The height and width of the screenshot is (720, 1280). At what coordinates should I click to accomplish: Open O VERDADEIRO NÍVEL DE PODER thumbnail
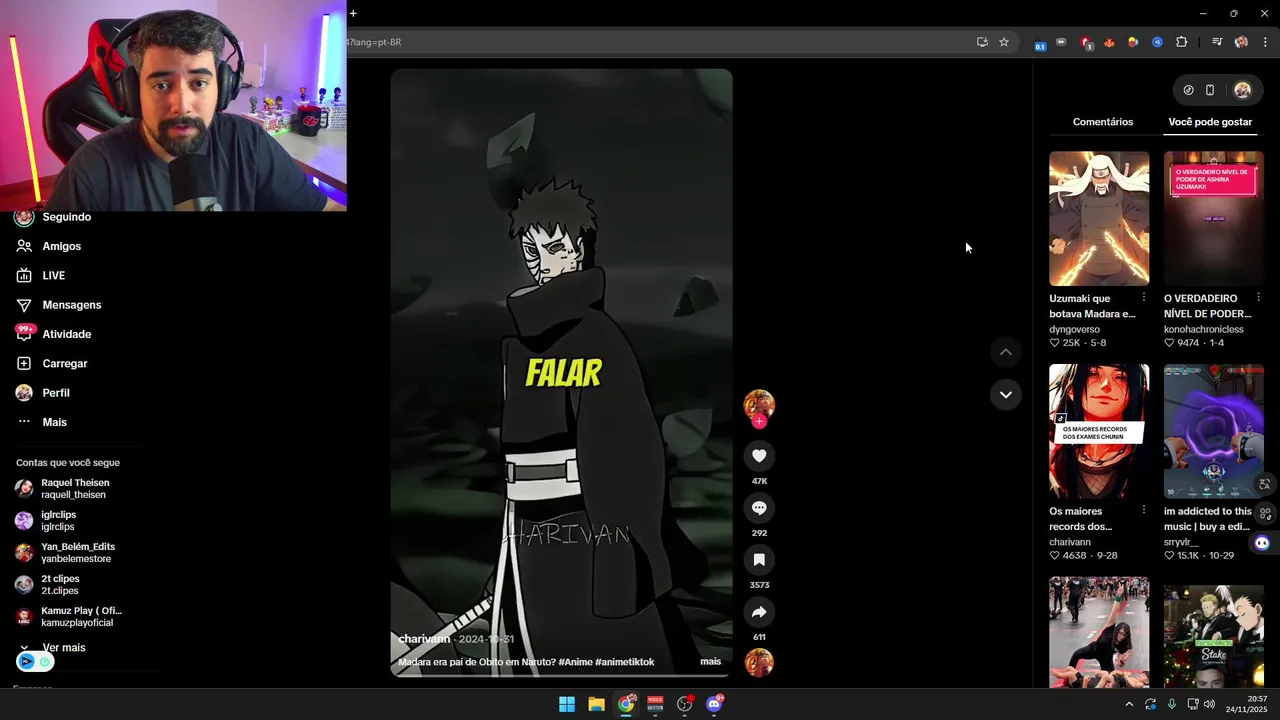point(1214,218)
